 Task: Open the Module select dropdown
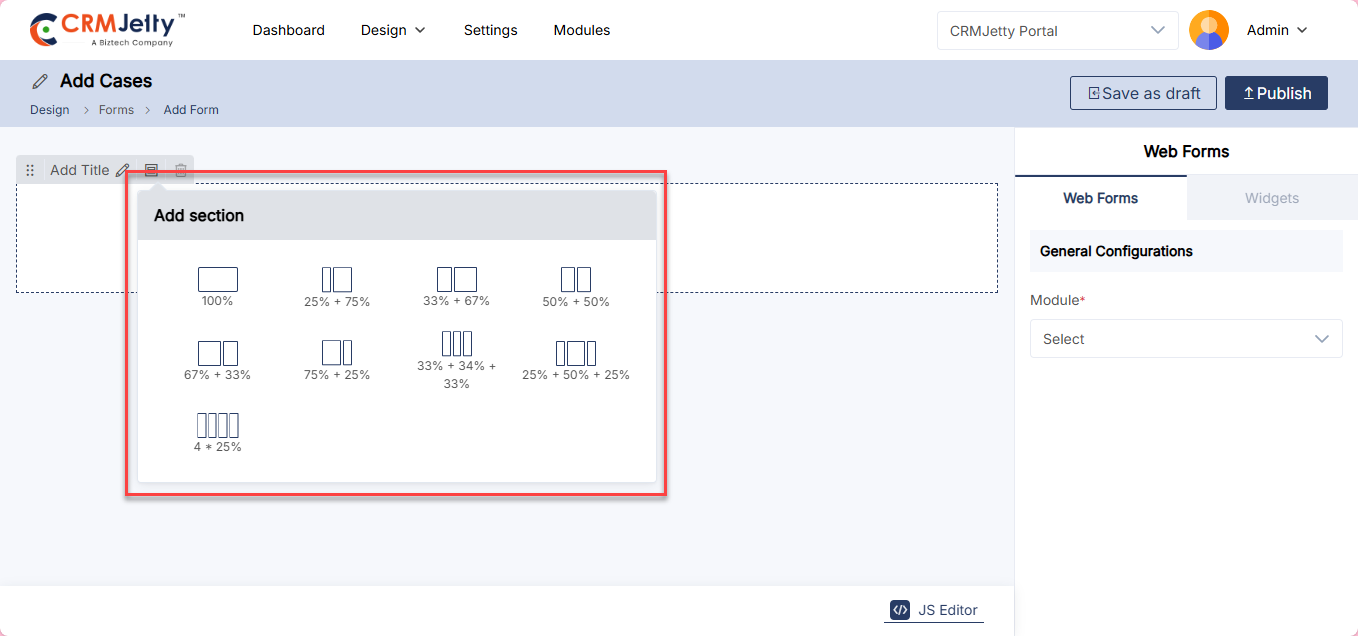1185,339
